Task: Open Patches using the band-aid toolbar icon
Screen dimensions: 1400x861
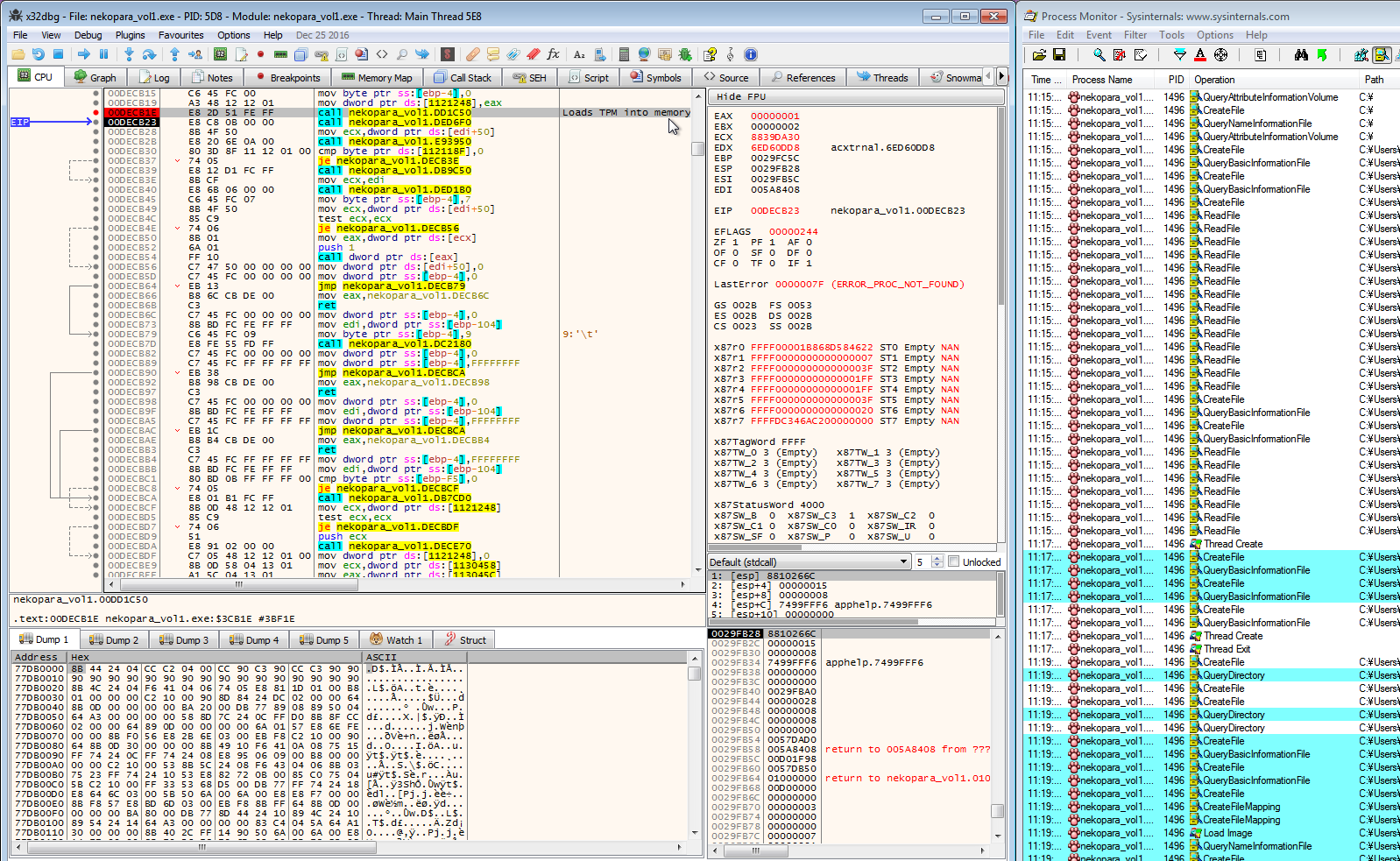Action: [473, 54]
